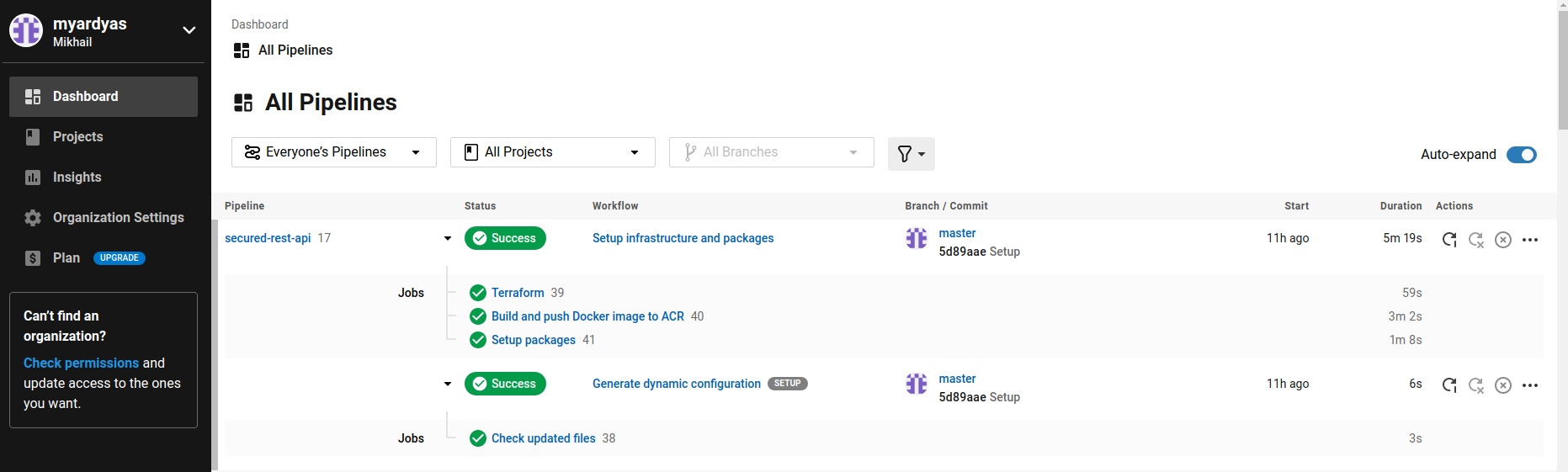This screenshot has width=1568, height=472.
Task: Open Insights from the sidebar
Action: [77, 178]
